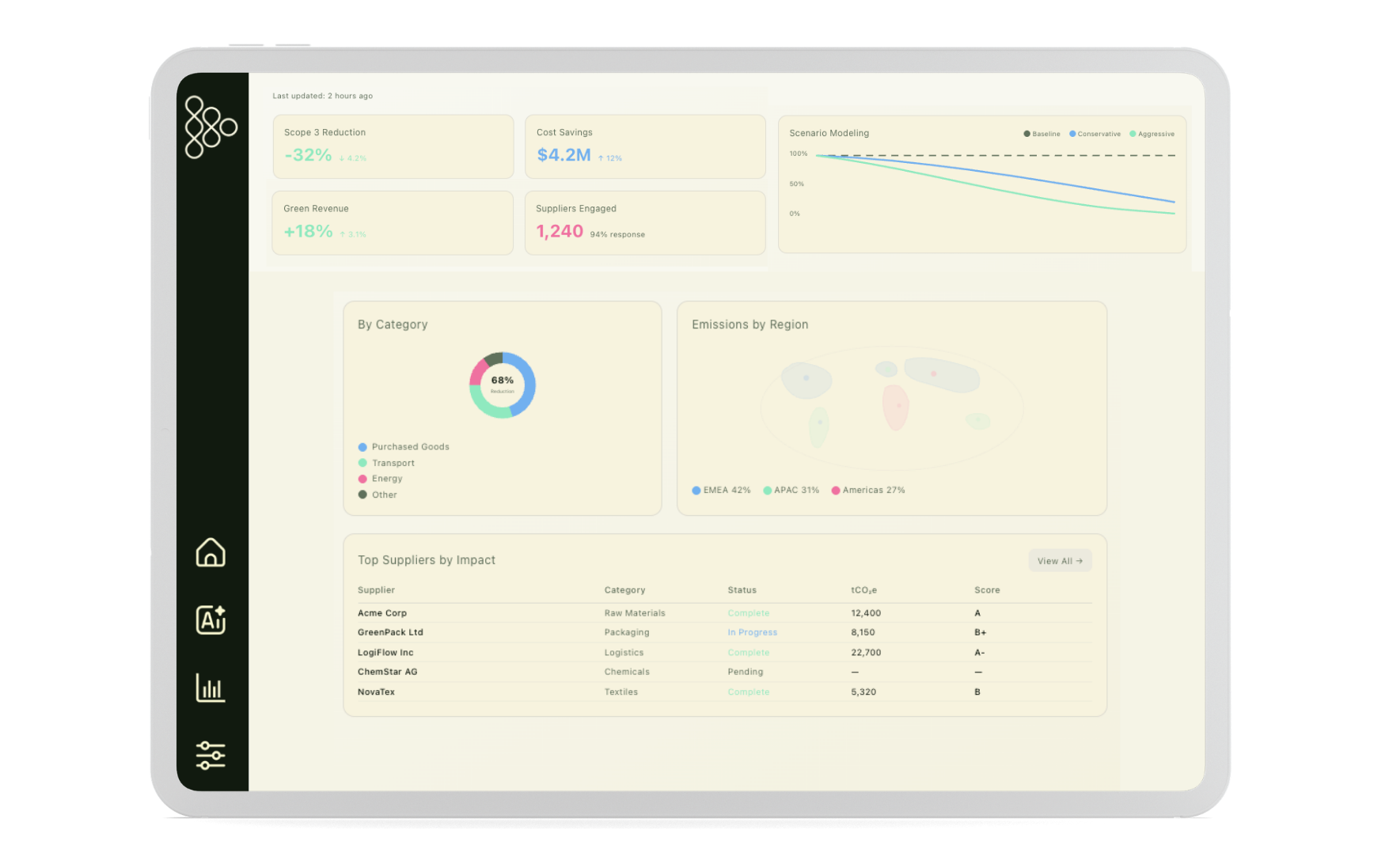Open the Green Revenue card
The width and height of the screenshot is (1385, 868).
point(393,222)
